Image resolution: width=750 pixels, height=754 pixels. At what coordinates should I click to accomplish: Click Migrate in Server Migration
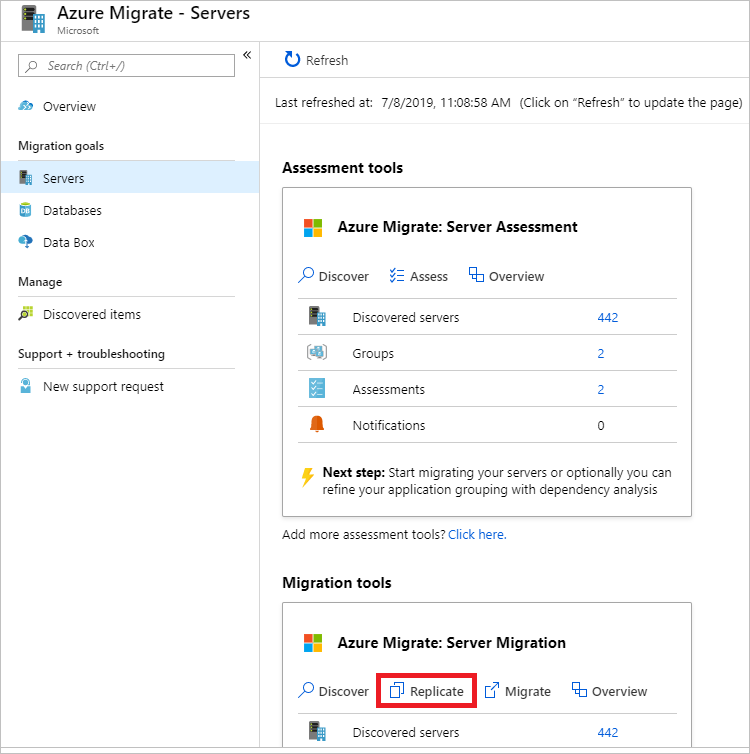click(517, 691)
